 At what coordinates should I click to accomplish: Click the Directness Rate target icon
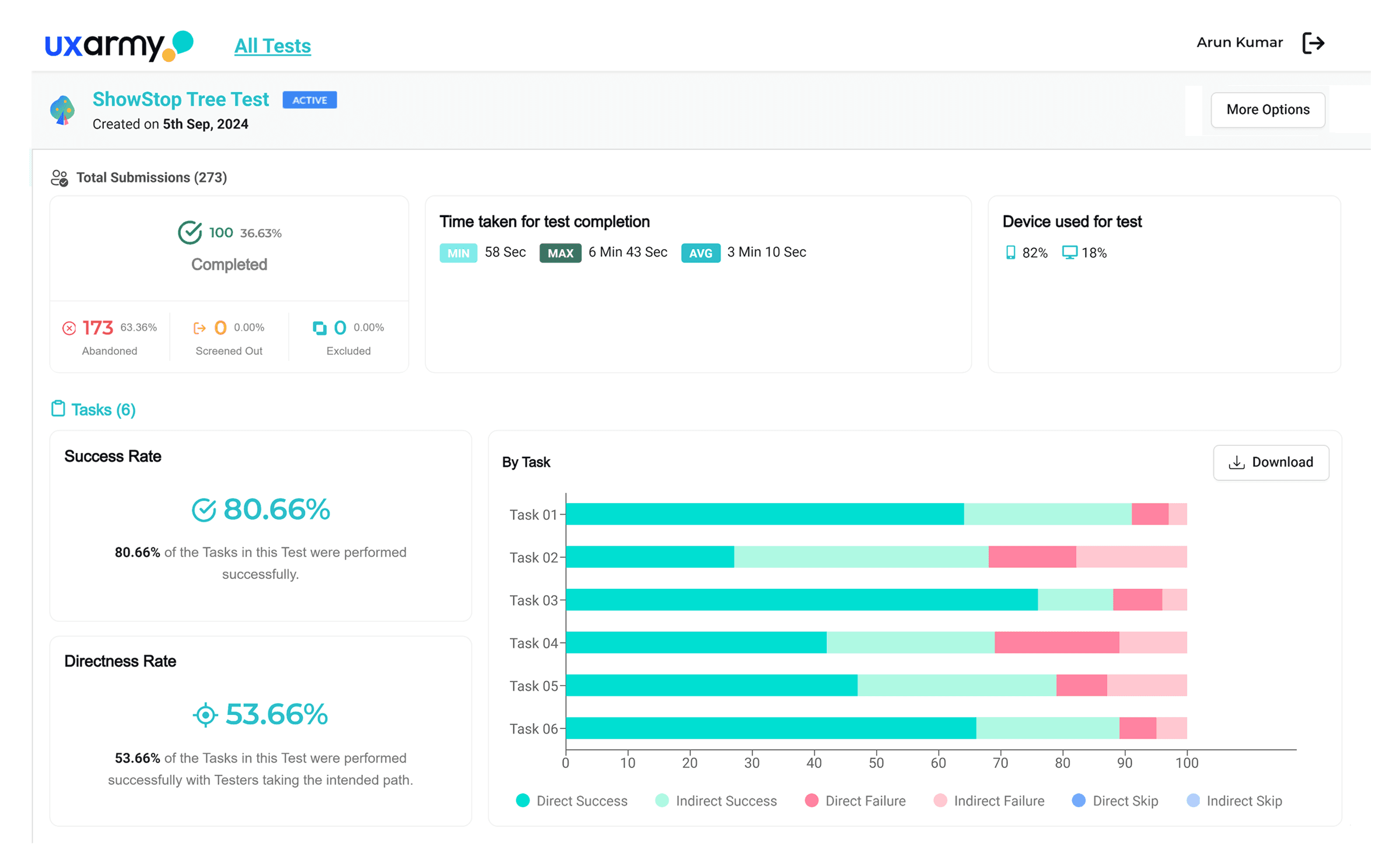[205, 715]
